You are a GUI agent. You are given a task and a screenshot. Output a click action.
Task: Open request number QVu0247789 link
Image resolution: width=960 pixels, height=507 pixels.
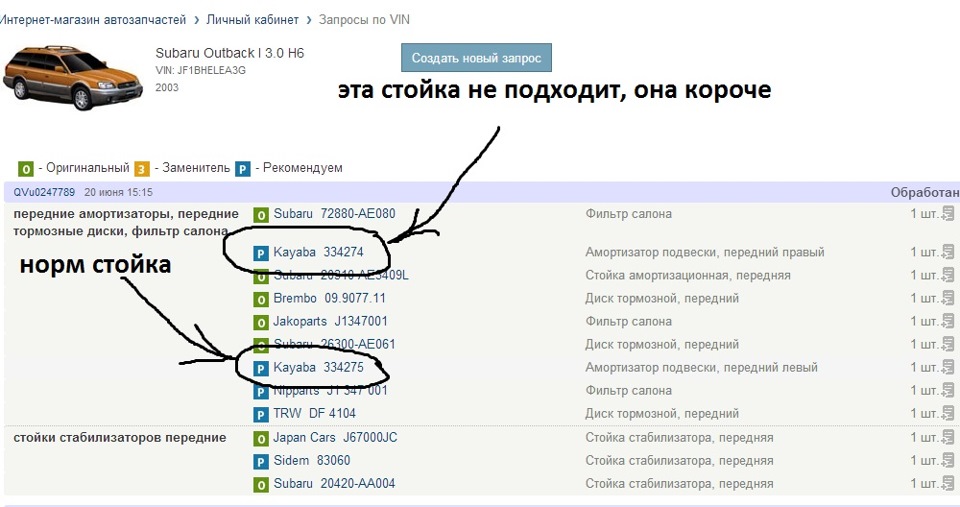(x=44, y=192)
